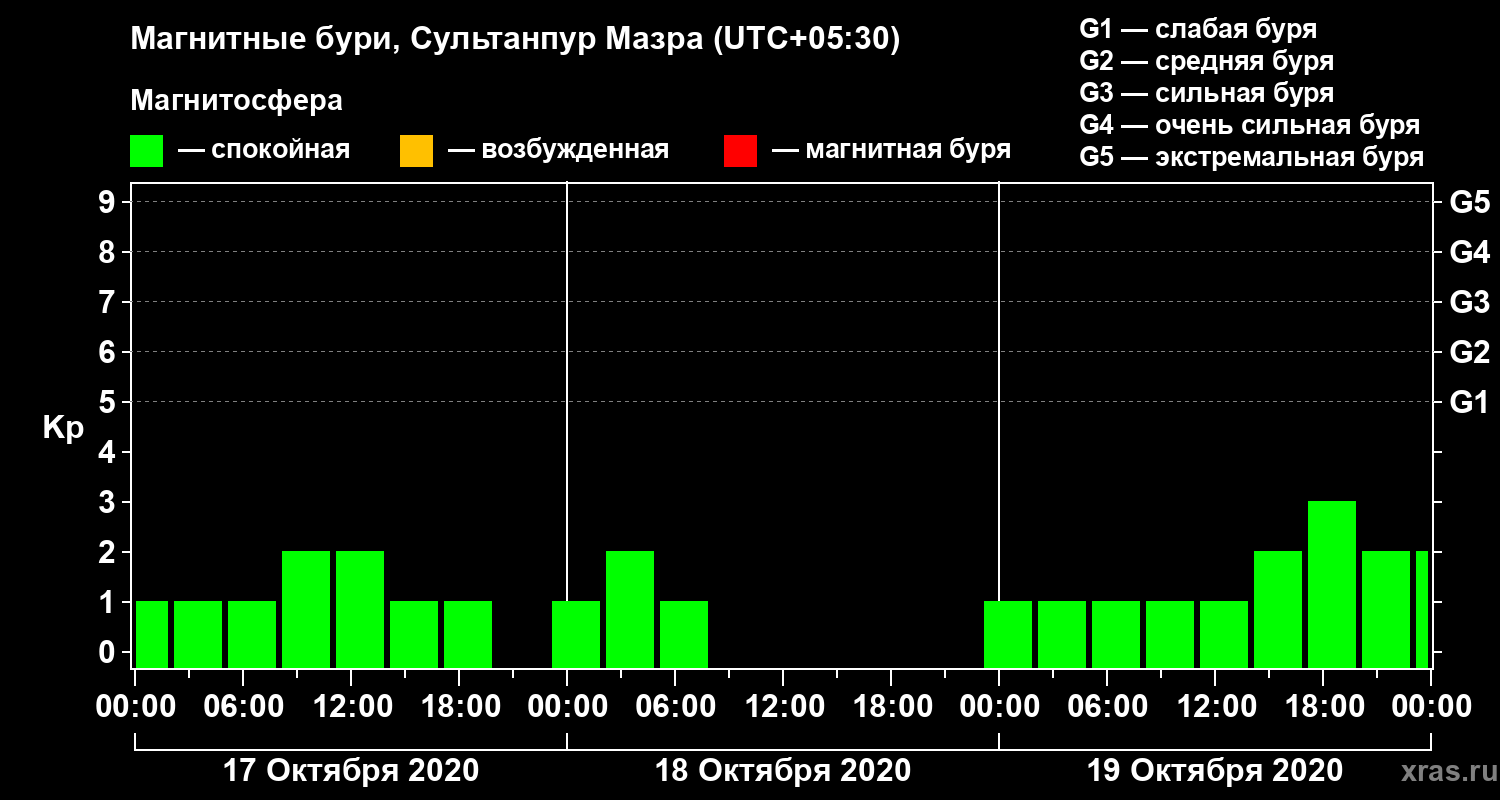Click the Kp 1 bar above 06:00 on 18 October

click(684, 634)
